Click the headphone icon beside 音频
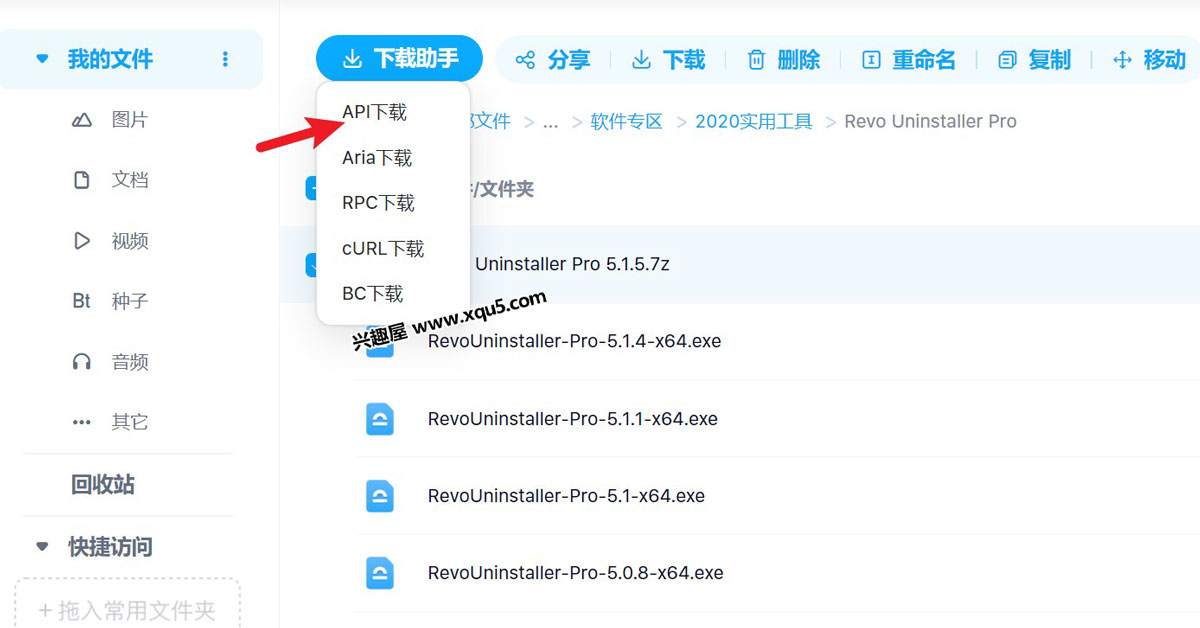Image resolution: width=1200 pixels, height=628 pixels. click(82, 362)
